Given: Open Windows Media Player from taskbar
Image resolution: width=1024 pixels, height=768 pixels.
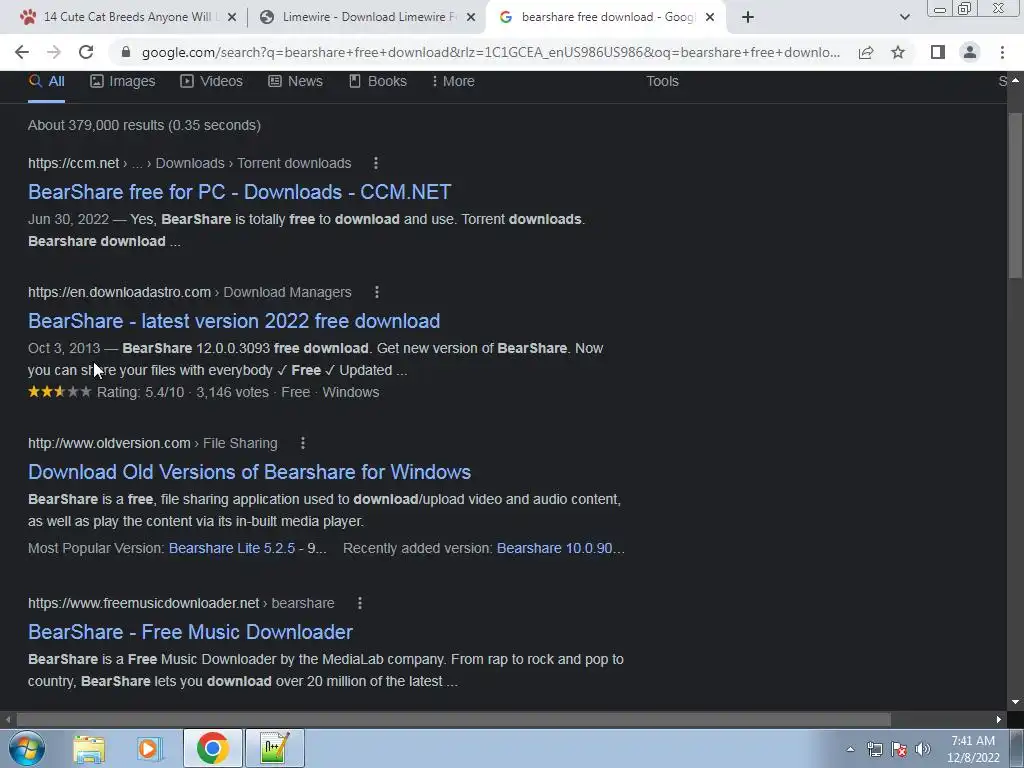Looking at the screenshot, I should (149, 748).
